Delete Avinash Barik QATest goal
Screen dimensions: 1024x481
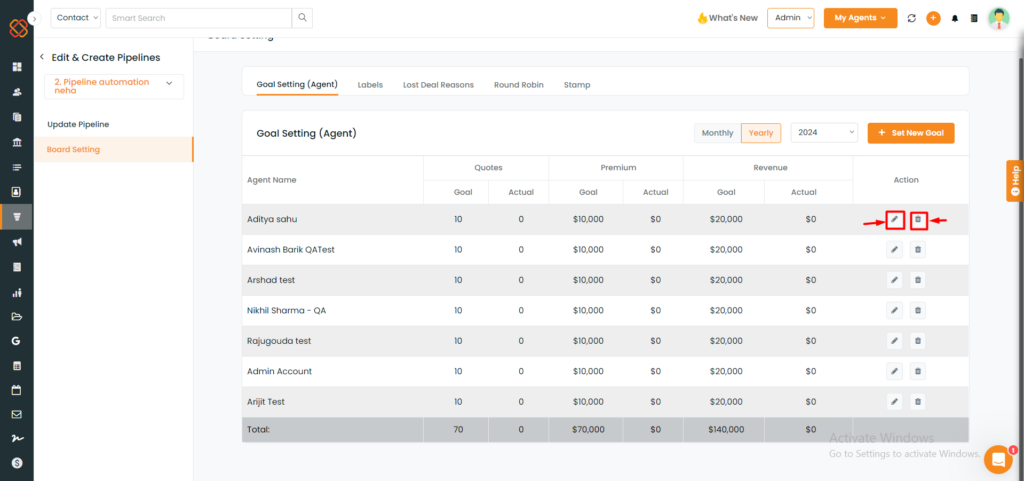point(918,250)
